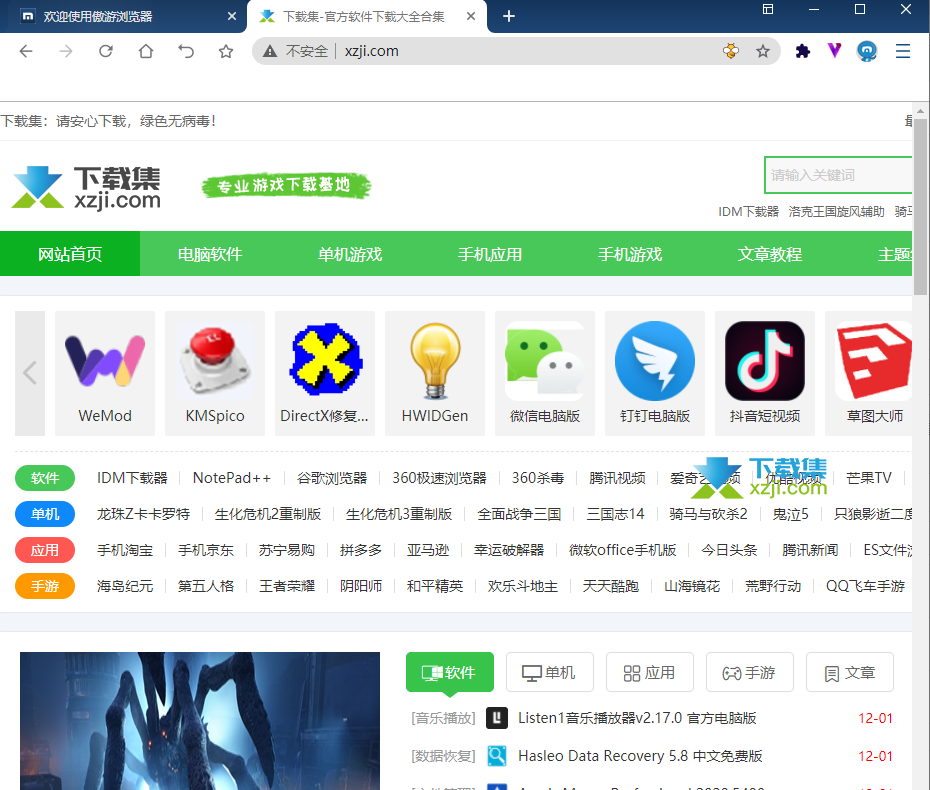This screenshot has height=790, width=930.
Task: Click the featured game banner image
Action: pyautogui.click(x=200, y=721)
